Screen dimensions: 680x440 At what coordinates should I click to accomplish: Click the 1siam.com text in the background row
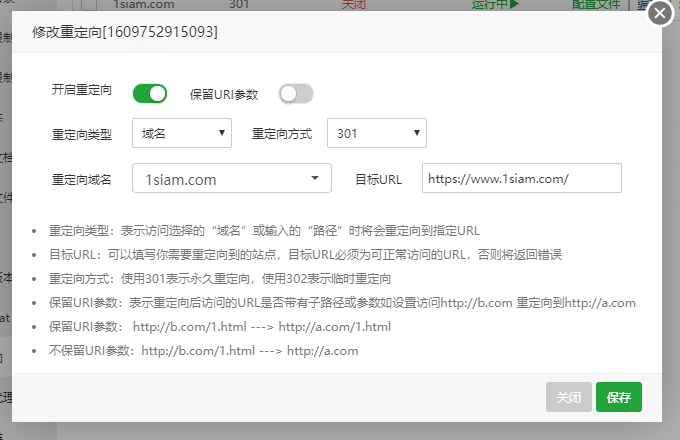(x=144, y=5)
